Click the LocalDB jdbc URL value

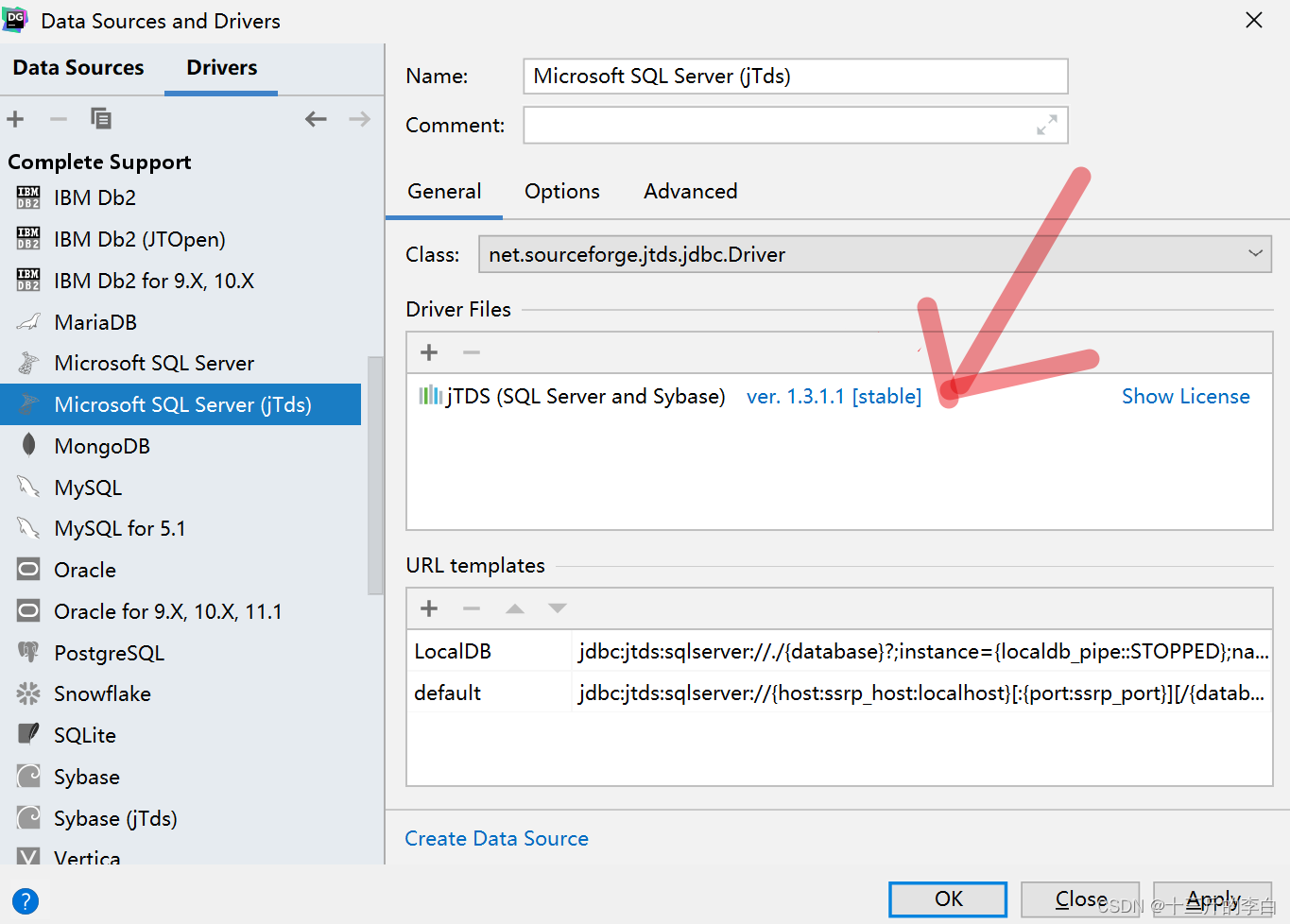923,651
